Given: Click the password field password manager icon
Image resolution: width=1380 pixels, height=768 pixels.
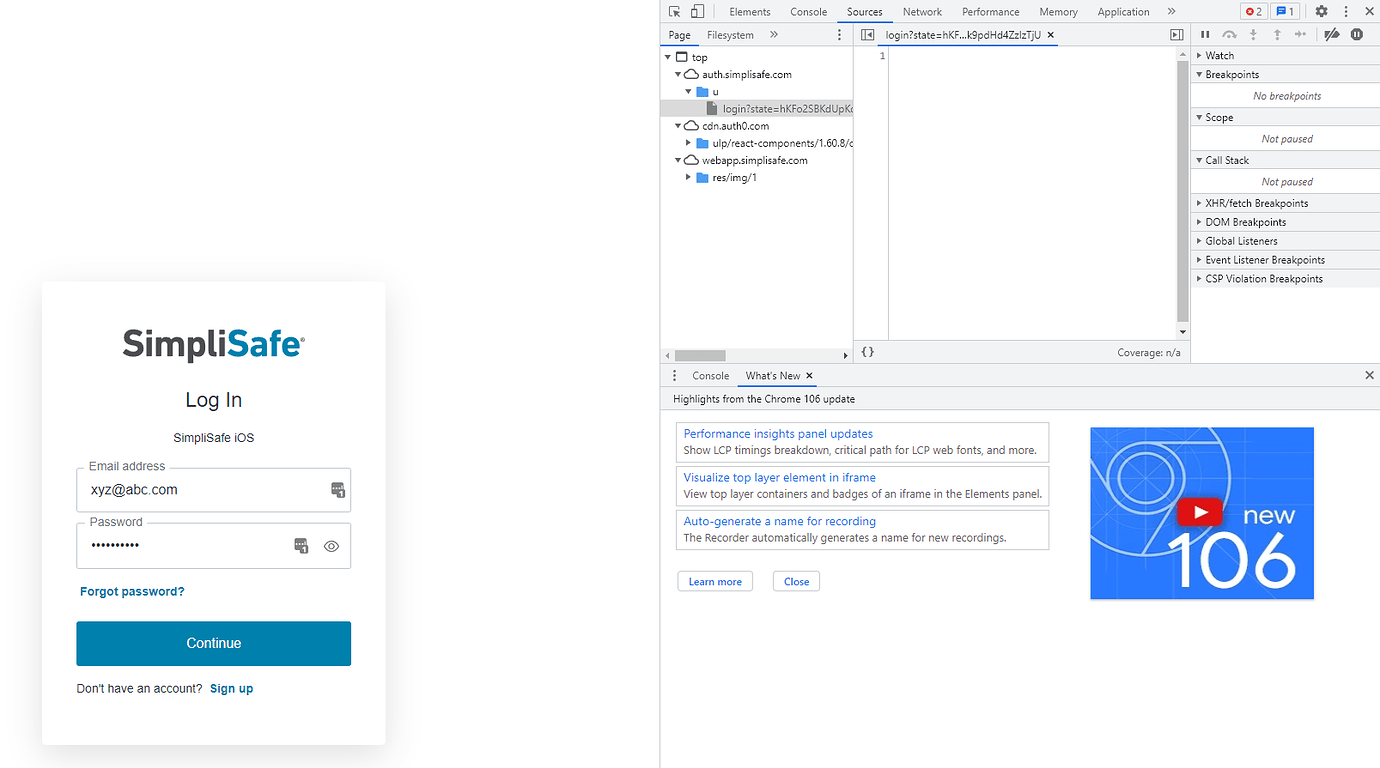Looking at the screenshot, I should pyautogui.click(x=301, y=546).
